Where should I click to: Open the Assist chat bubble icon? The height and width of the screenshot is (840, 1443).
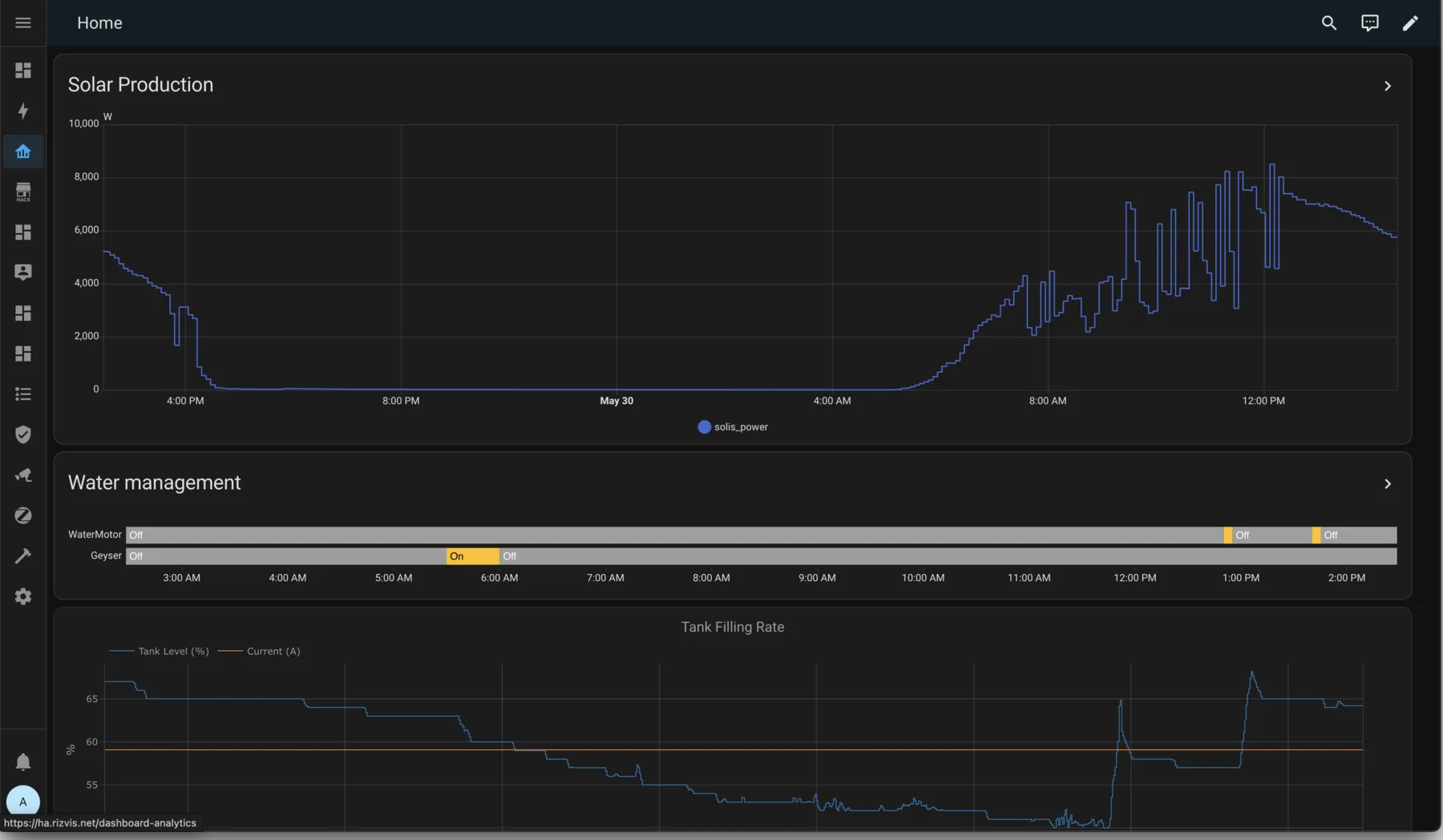click(1370, 23)
